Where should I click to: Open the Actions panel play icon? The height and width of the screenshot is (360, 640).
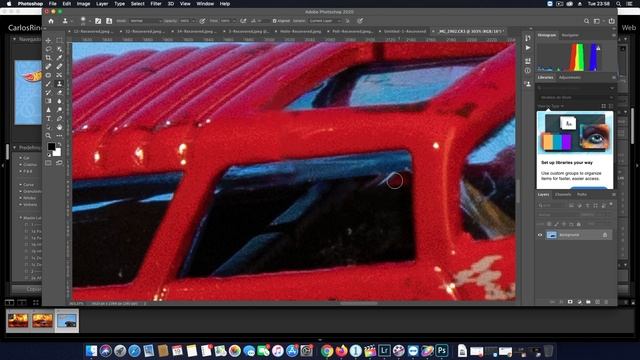[528, 48]
